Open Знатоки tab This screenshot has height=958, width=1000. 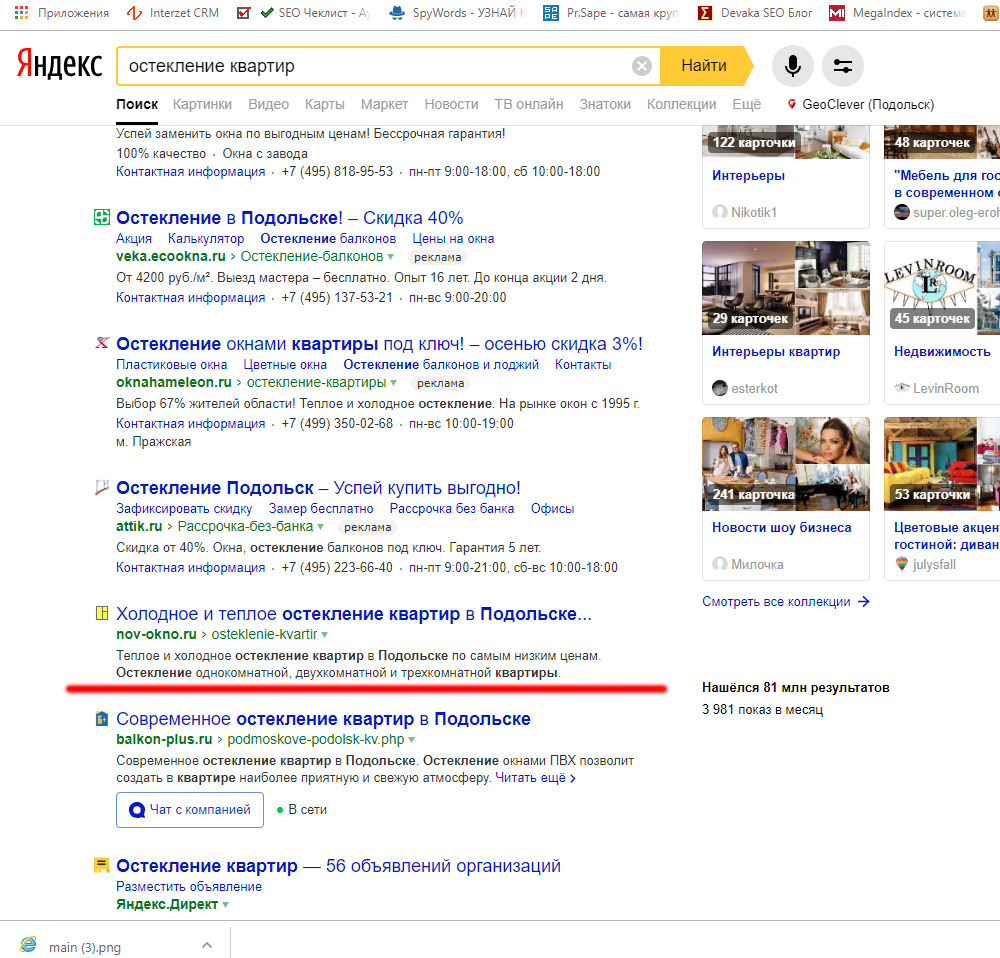605,104
